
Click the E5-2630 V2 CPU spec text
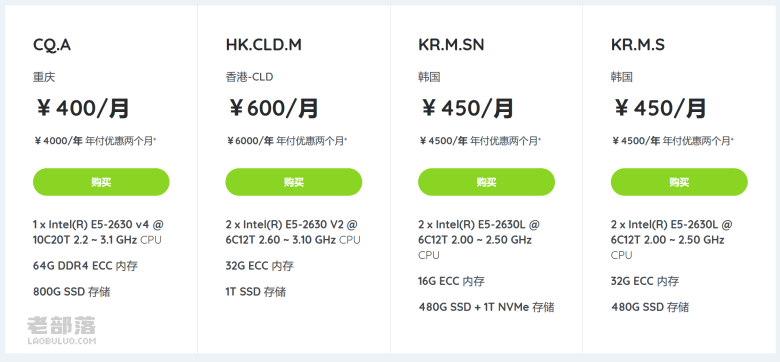coord(293,232)
